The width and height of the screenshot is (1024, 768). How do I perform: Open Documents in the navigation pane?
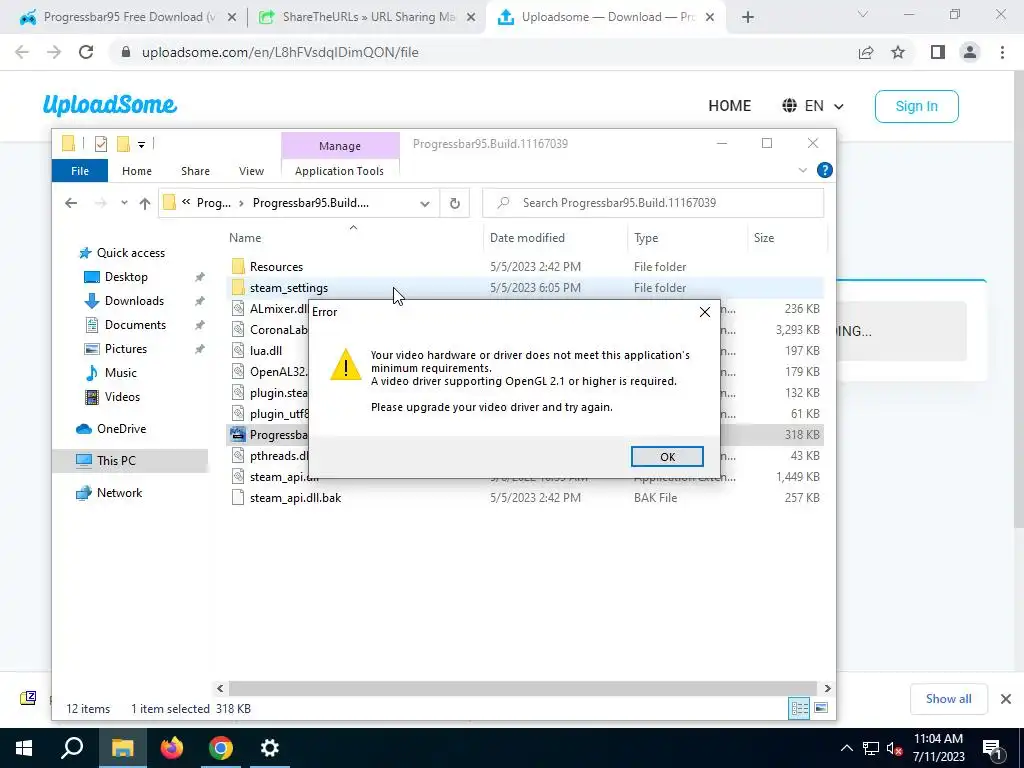(x=135, y=325)
